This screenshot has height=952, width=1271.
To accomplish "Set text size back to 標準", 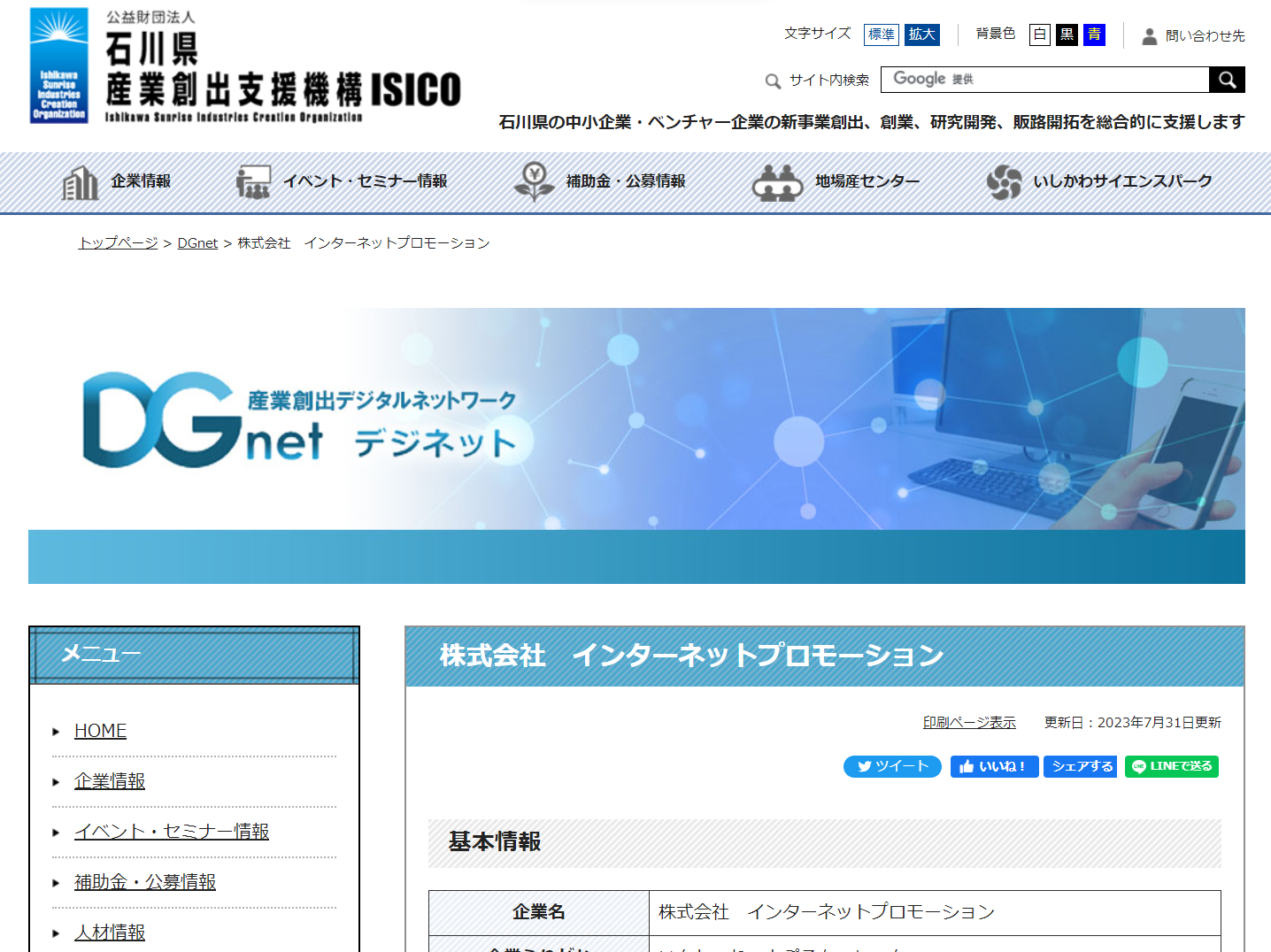I will click(881, 35).
